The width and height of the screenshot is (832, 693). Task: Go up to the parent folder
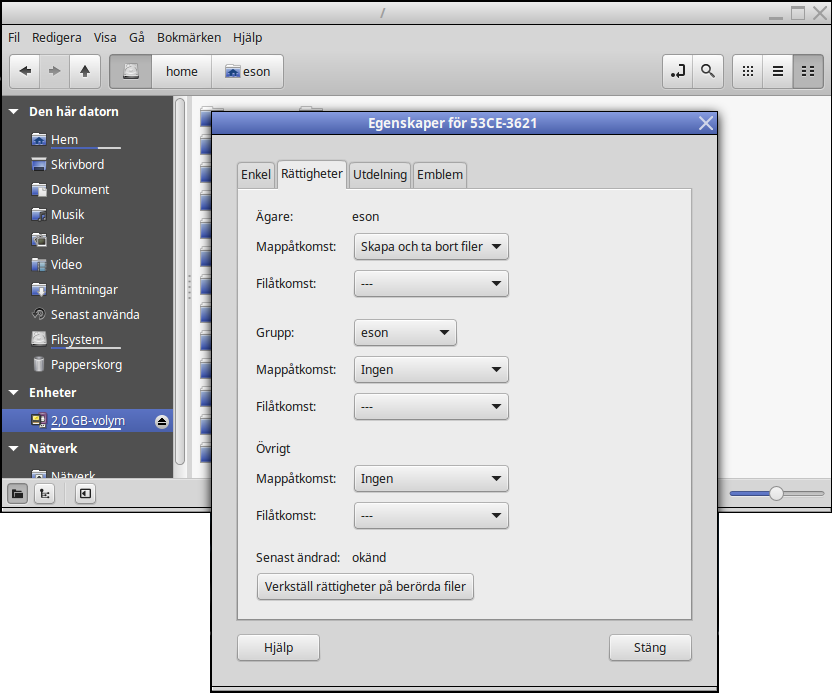tap(85, 71)
